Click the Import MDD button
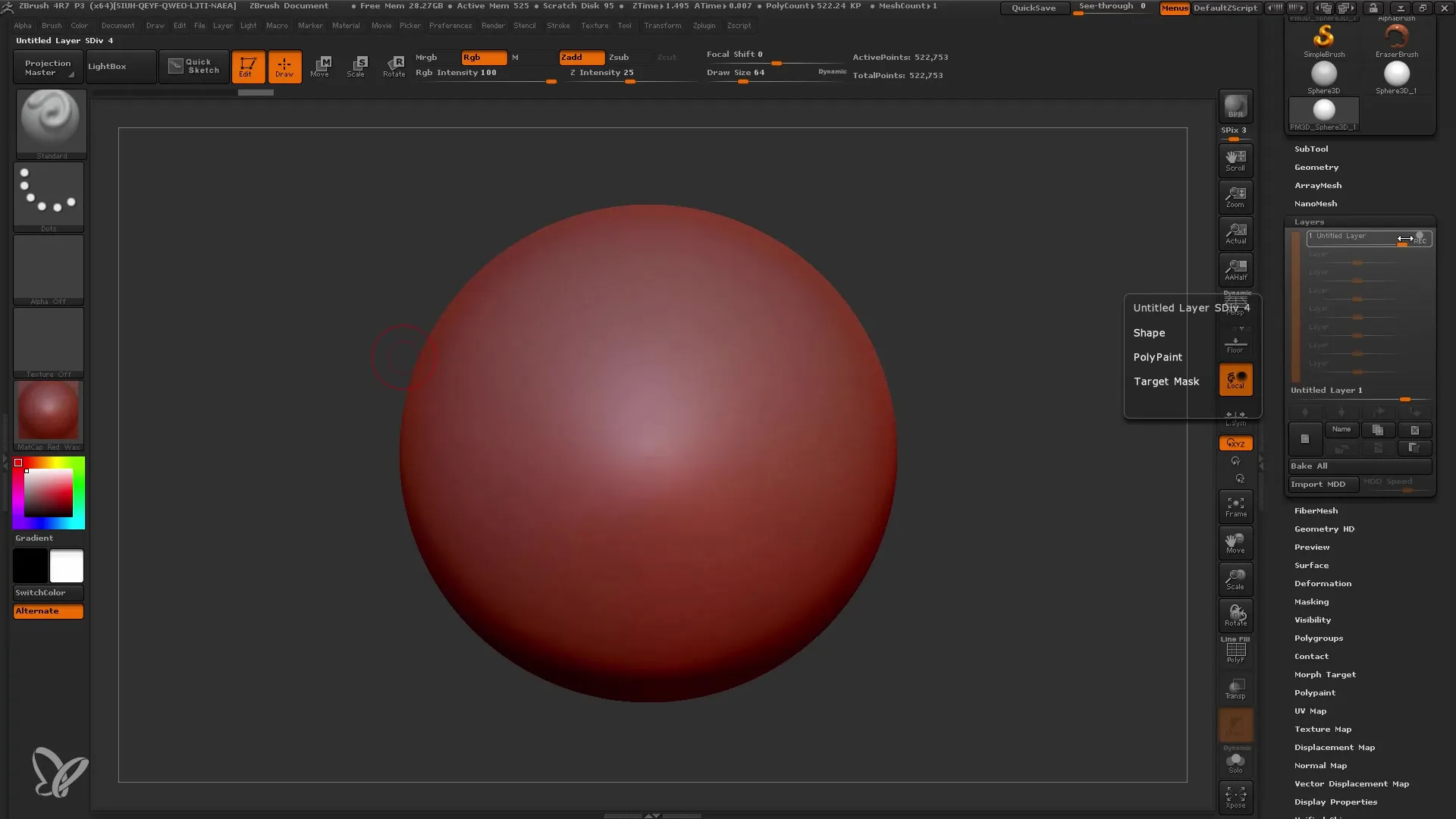 tap(1319, 484)
